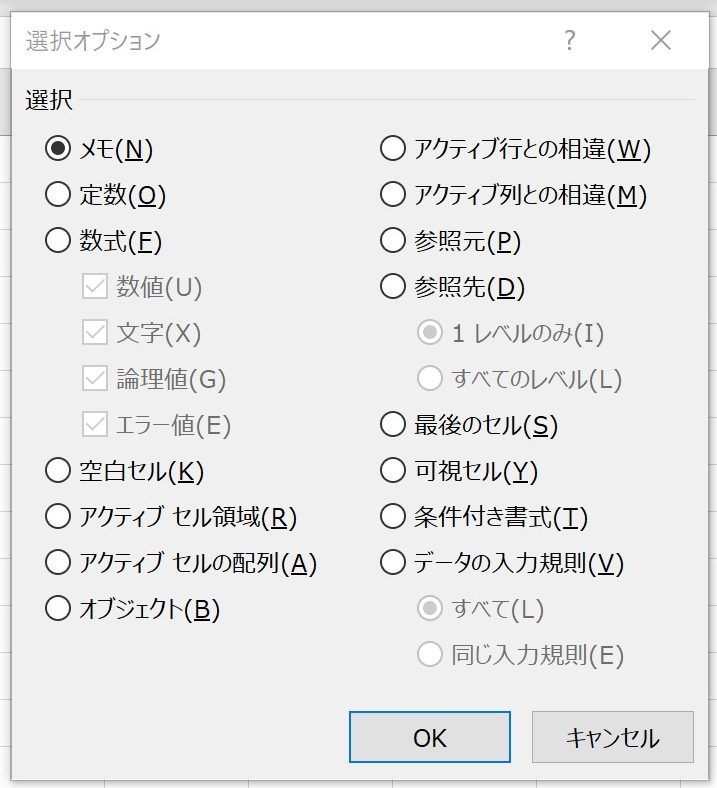
Task: Select the メモ(N) radio option
Action: 58,149
